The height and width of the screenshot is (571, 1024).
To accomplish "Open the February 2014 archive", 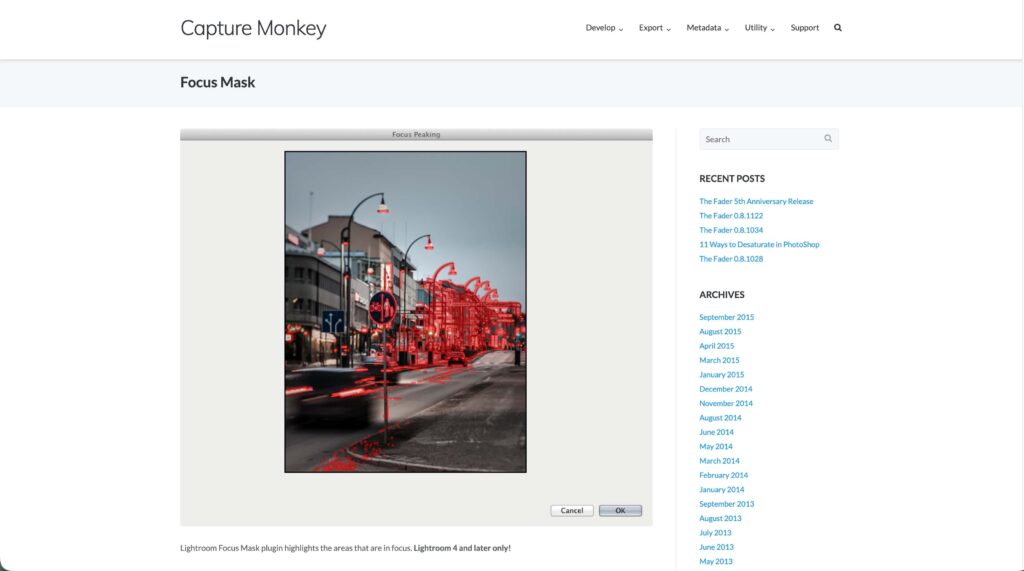I will (724, 475).
